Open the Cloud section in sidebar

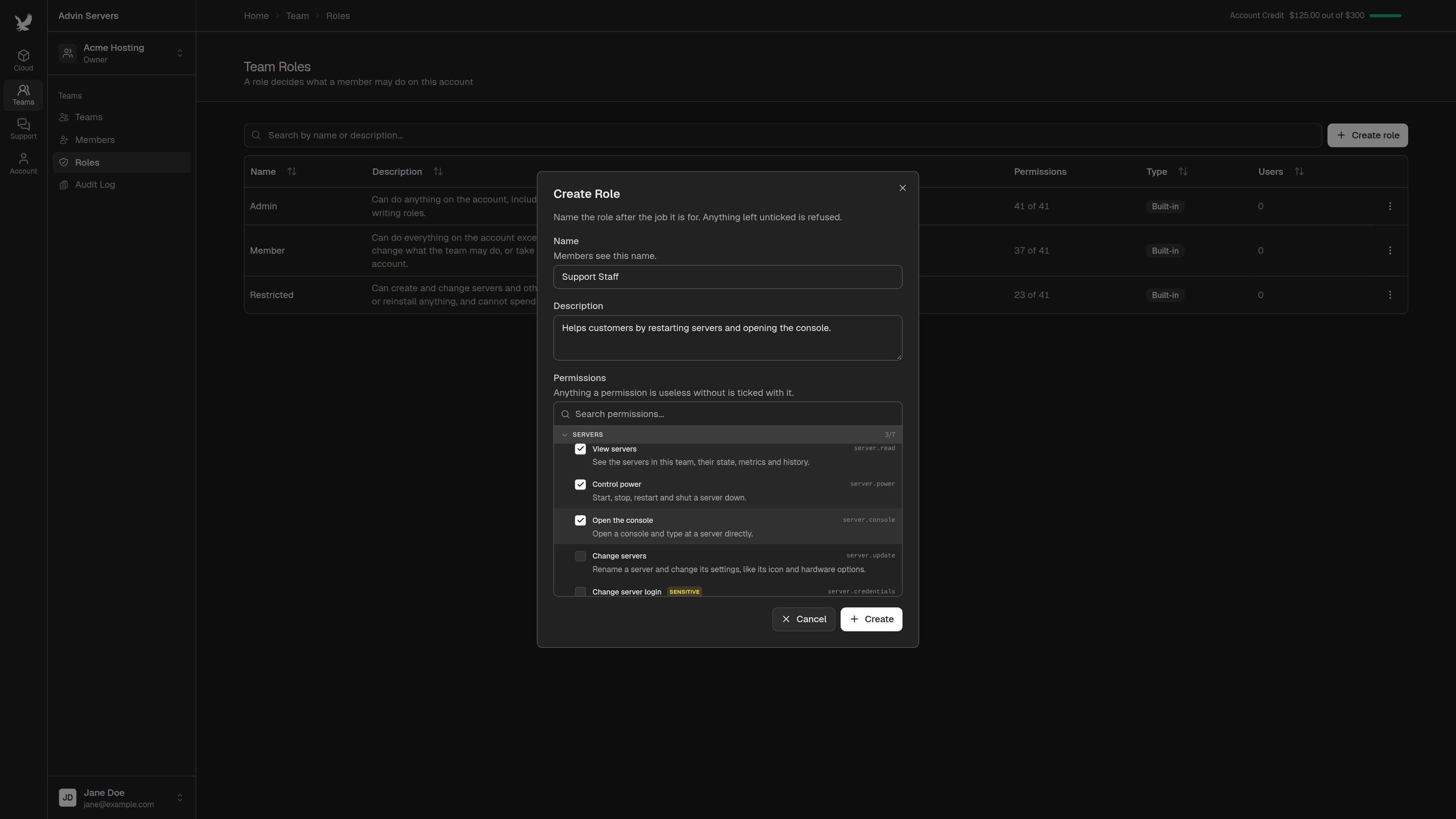(x=23, y=60)
